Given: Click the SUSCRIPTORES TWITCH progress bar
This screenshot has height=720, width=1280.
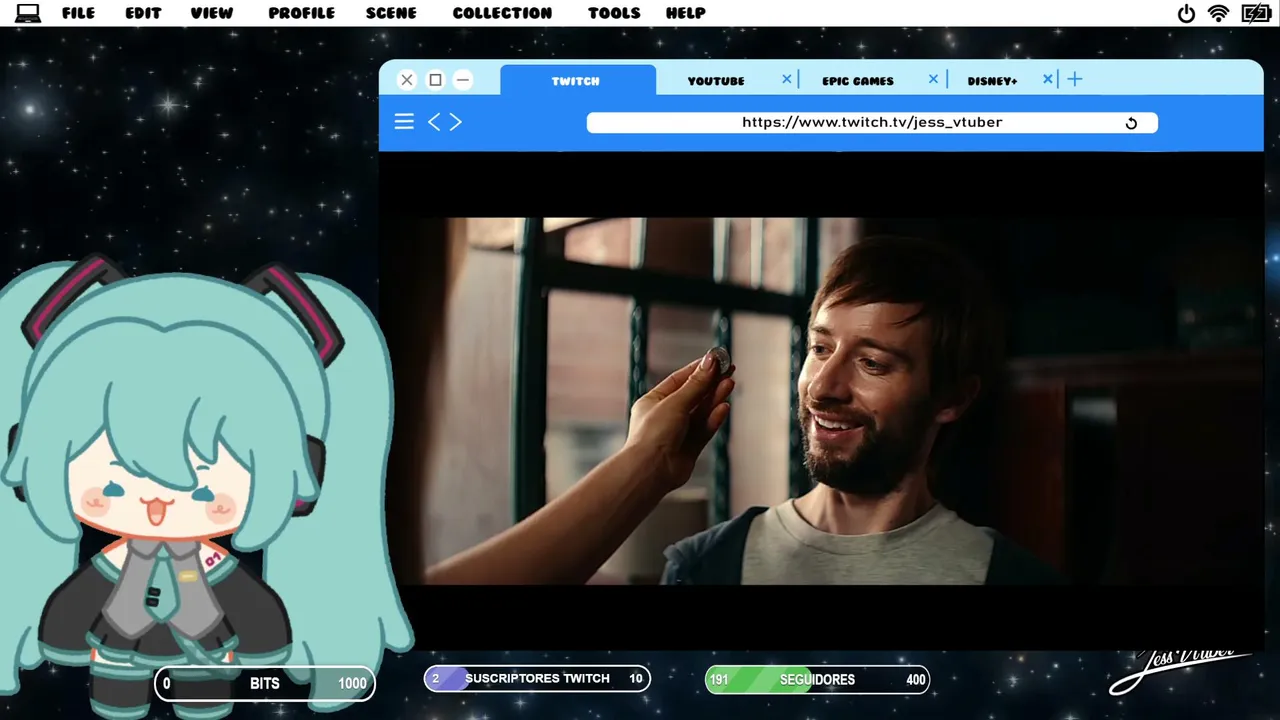Looking at the screenshot, I should [537, 679].
